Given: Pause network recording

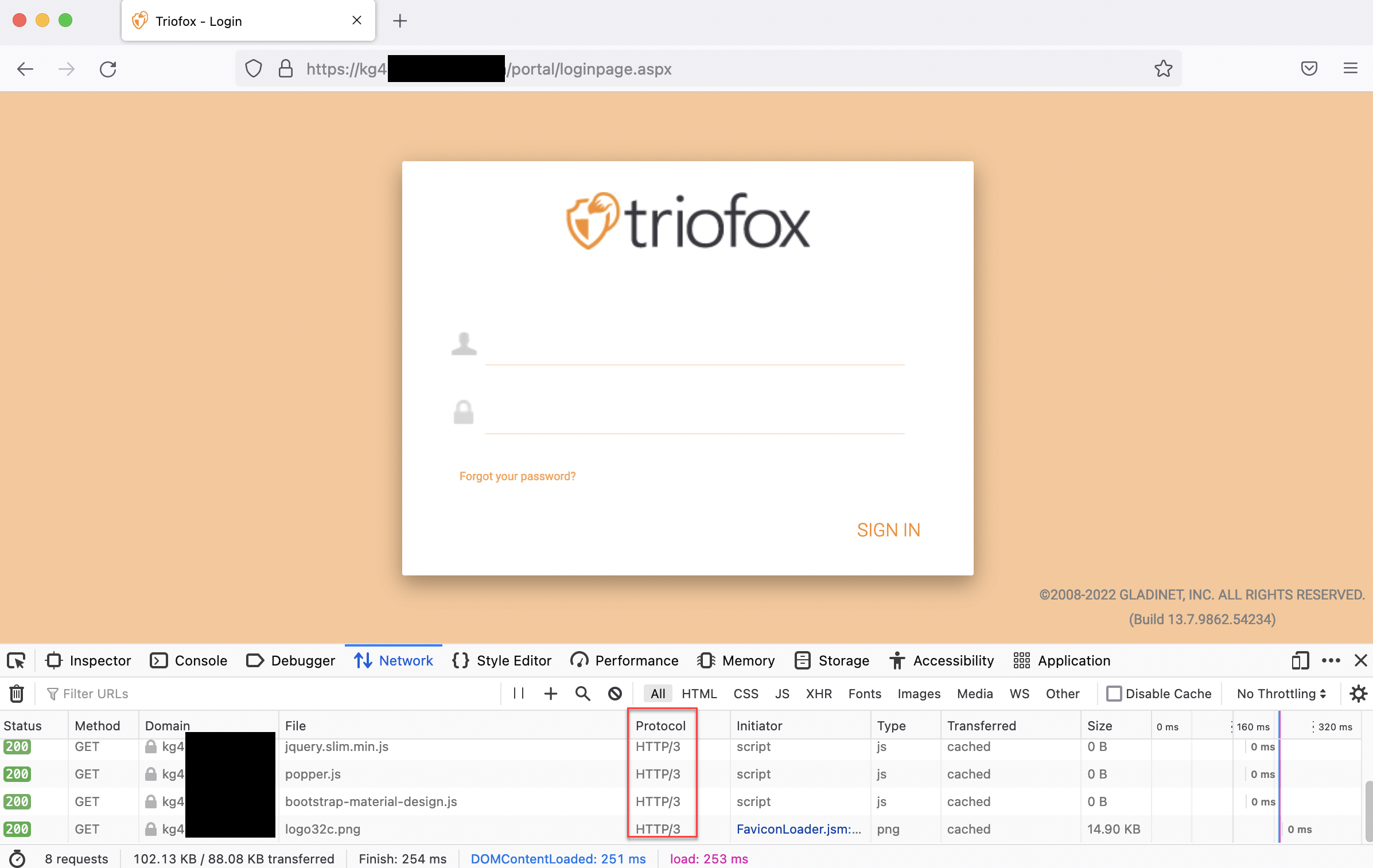Looking at the screenshot, I should (x=519, y=694).
